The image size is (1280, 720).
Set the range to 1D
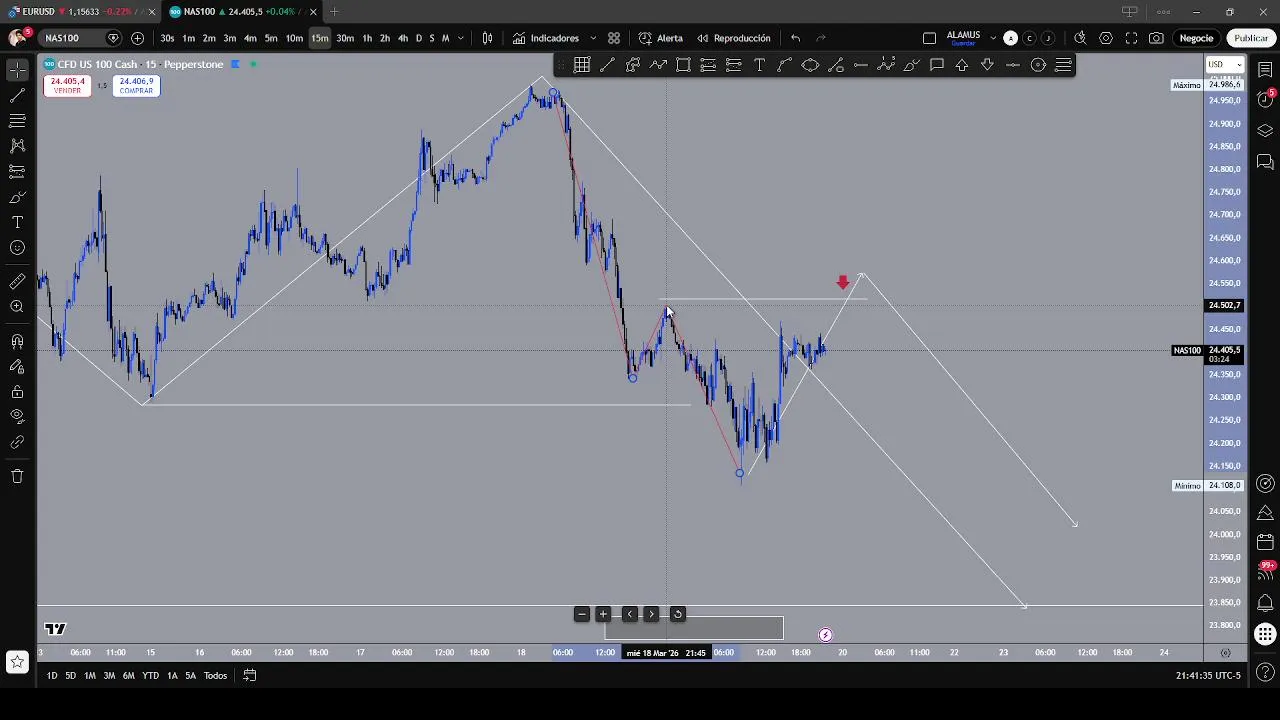click(x=51, y=675)
